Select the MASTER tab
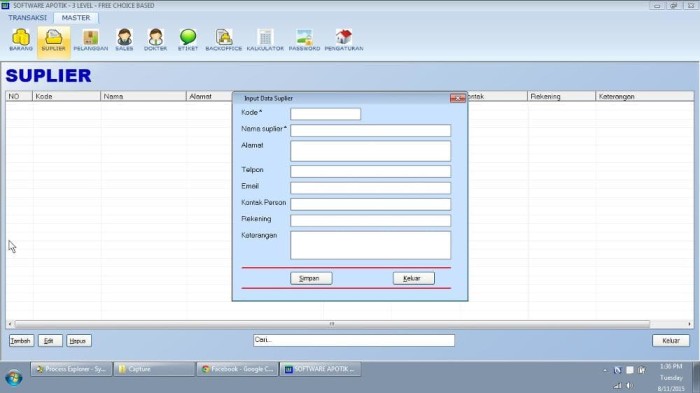700x393 pixels. 76,18
